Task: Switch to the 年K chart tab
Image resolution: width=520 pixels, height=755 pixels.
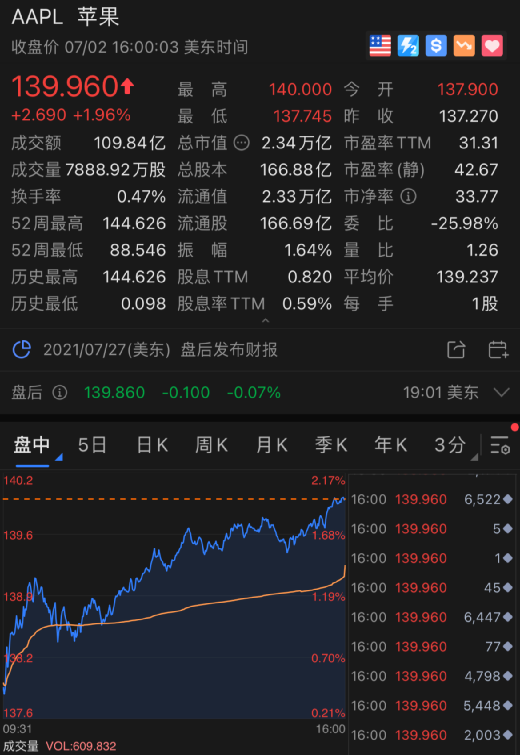Action: click(x=391, y=444)
